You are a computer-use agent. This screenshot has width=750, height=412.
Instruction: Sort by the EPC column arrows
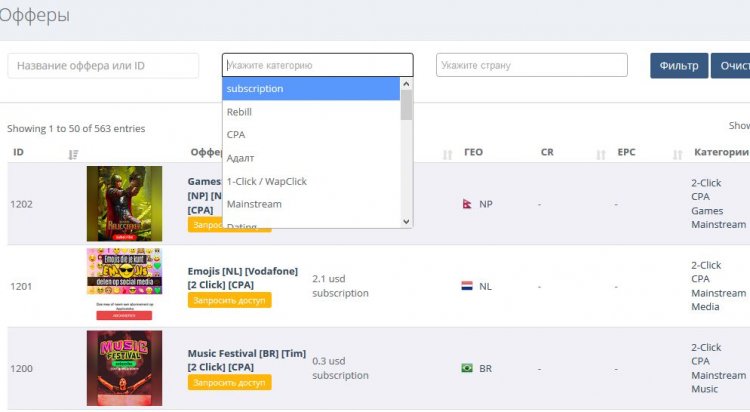tap(677, 154)
